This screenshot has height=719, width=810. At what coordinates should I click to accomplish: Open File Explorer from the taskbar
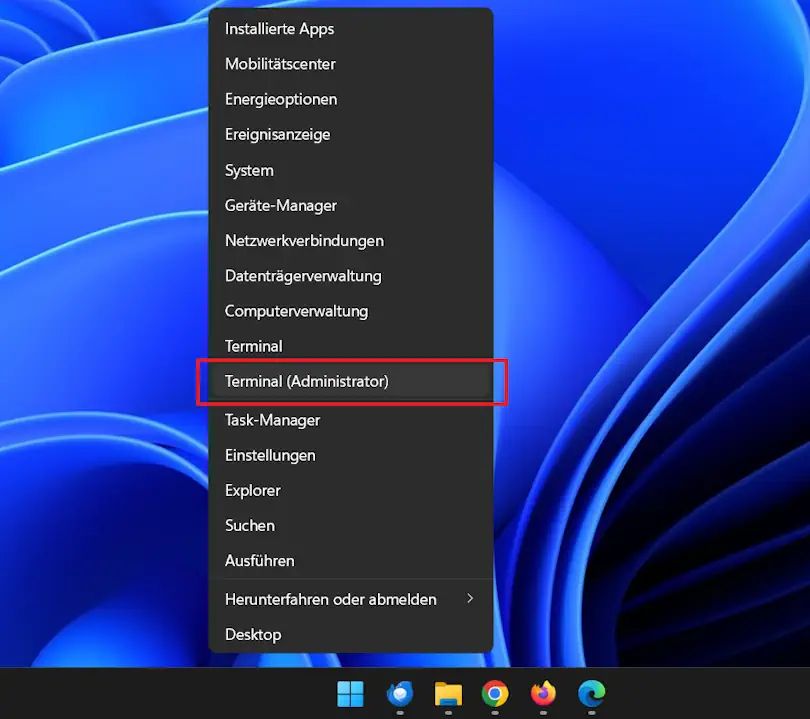pos(447,695)
